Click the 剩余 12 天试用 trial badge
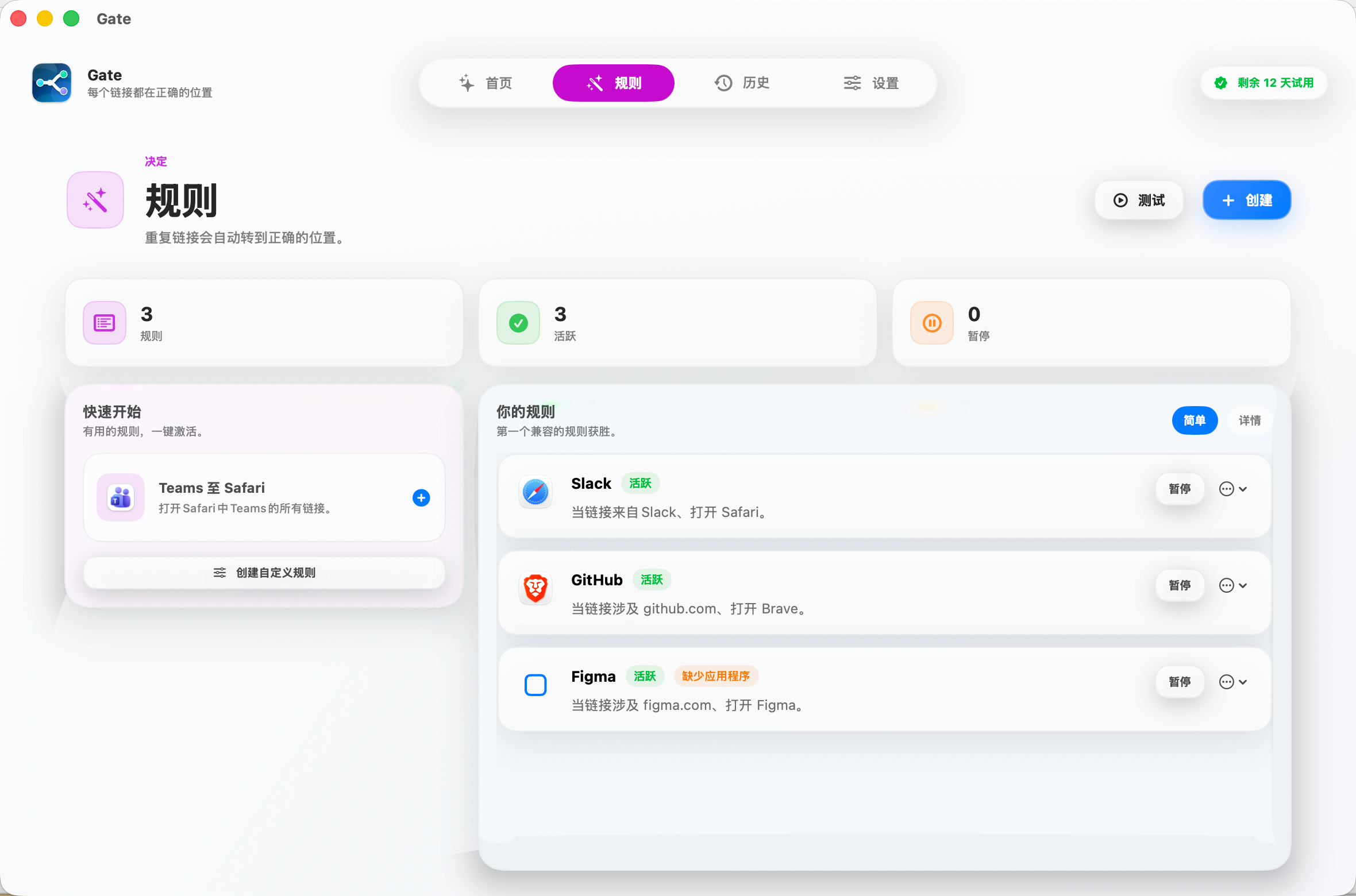Viewport: 1356px width, 896px height. click(x=1264, y=83)
